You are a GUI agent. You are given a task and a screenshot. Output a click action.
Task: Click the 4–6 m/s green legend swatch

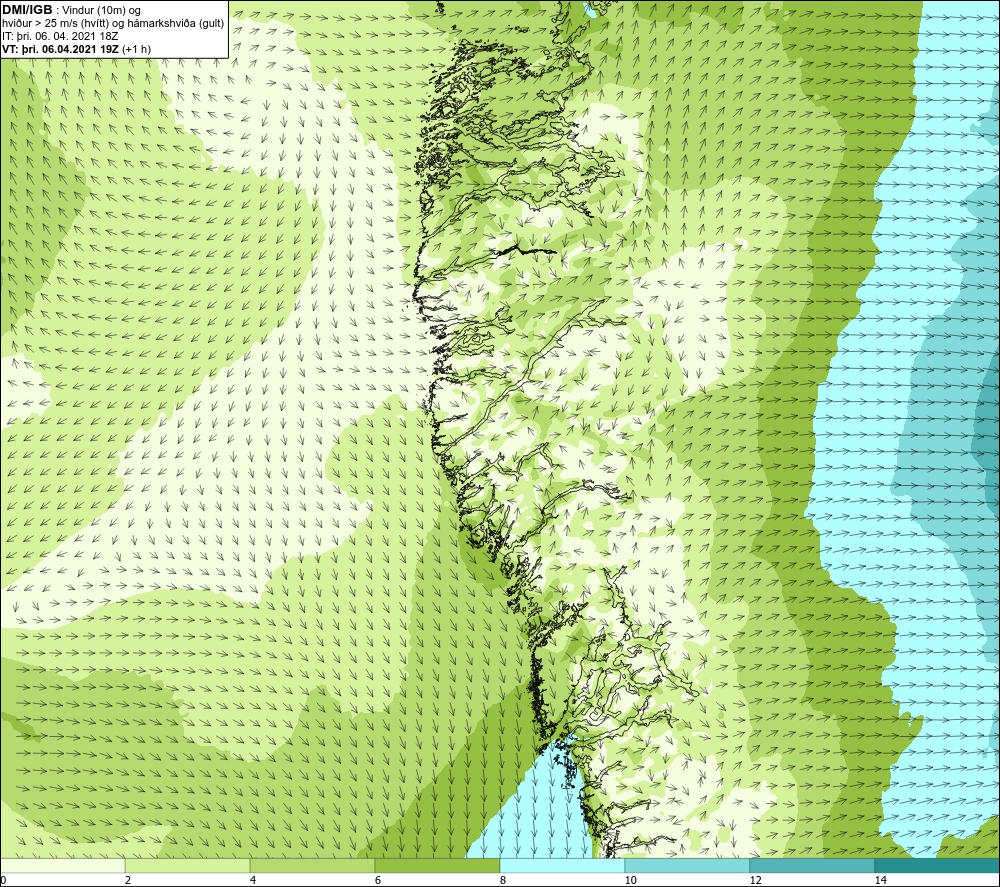(312, 865)
